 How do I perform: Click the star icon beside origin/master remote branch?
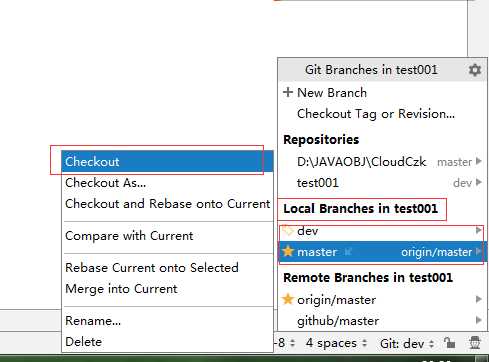point(288,299)
